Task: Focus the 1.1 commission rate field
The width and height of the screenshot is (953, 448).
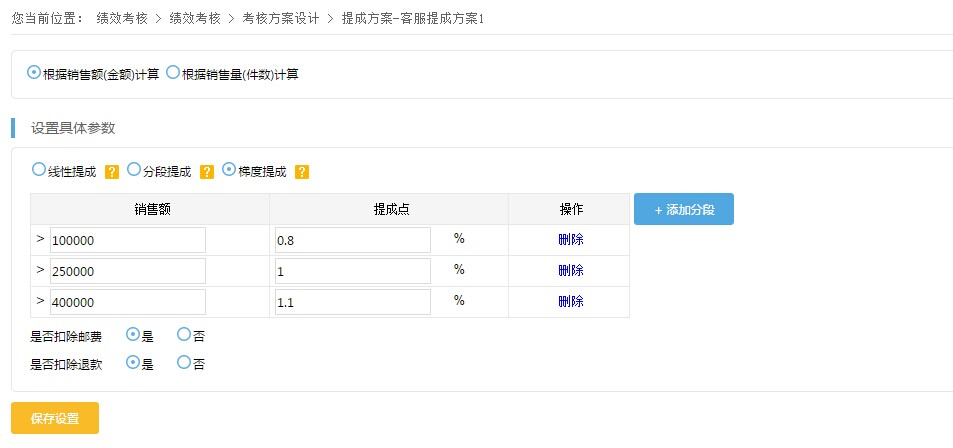Action: point(353,302)
